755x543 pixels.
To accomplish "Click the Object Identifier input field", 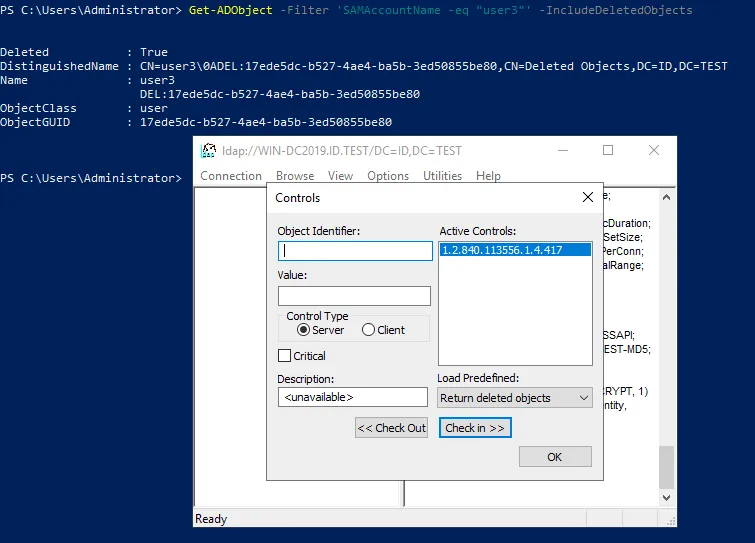I will (x=355, y=251).
